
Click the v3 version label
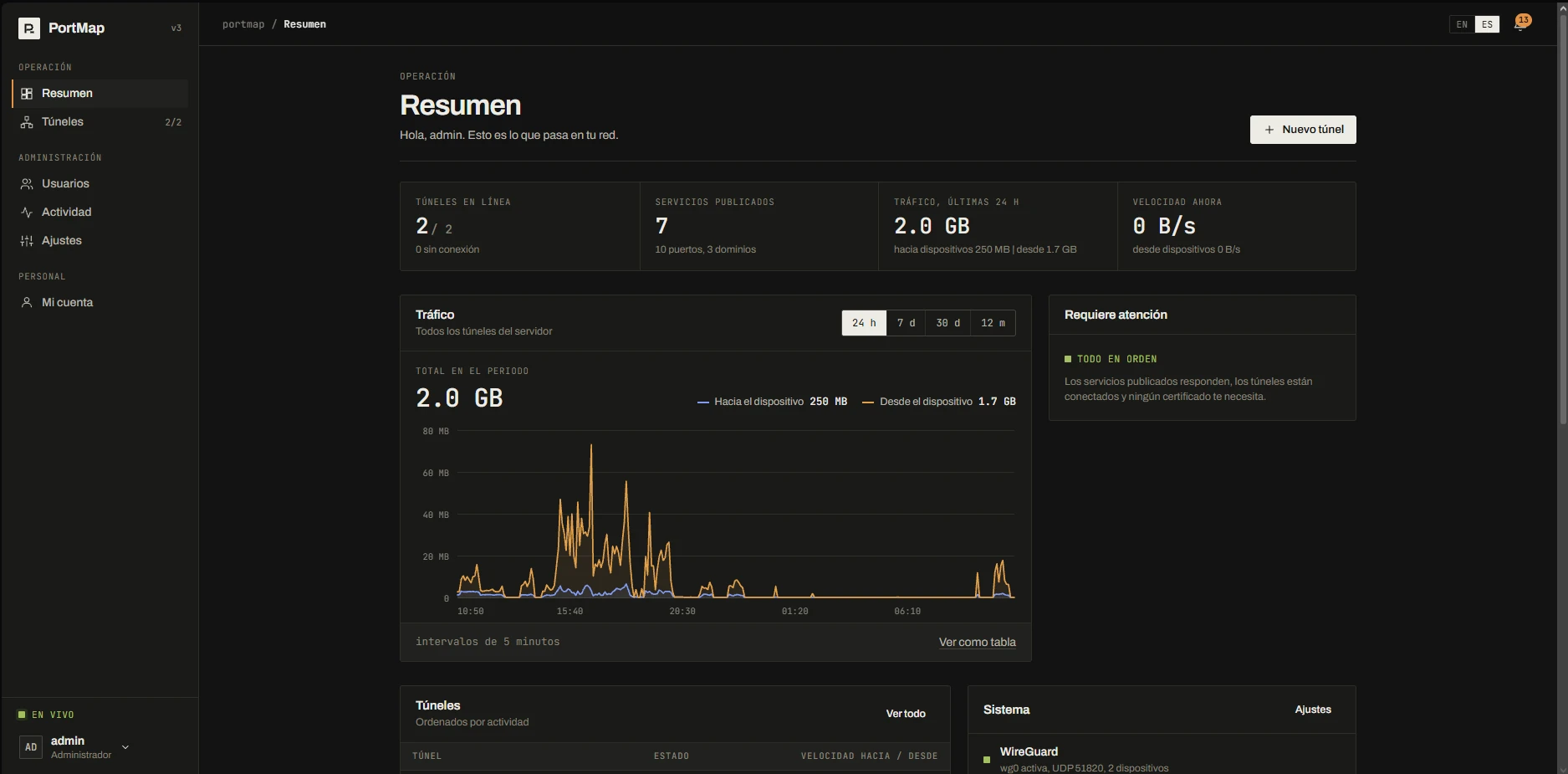[x=176, y=28]
